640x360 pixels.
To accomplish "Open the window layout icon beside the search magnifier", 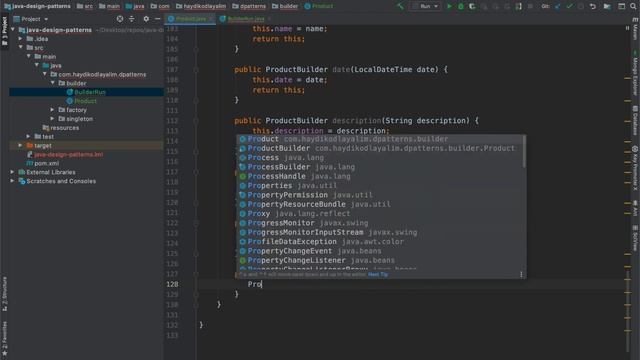I will [621, 6].
